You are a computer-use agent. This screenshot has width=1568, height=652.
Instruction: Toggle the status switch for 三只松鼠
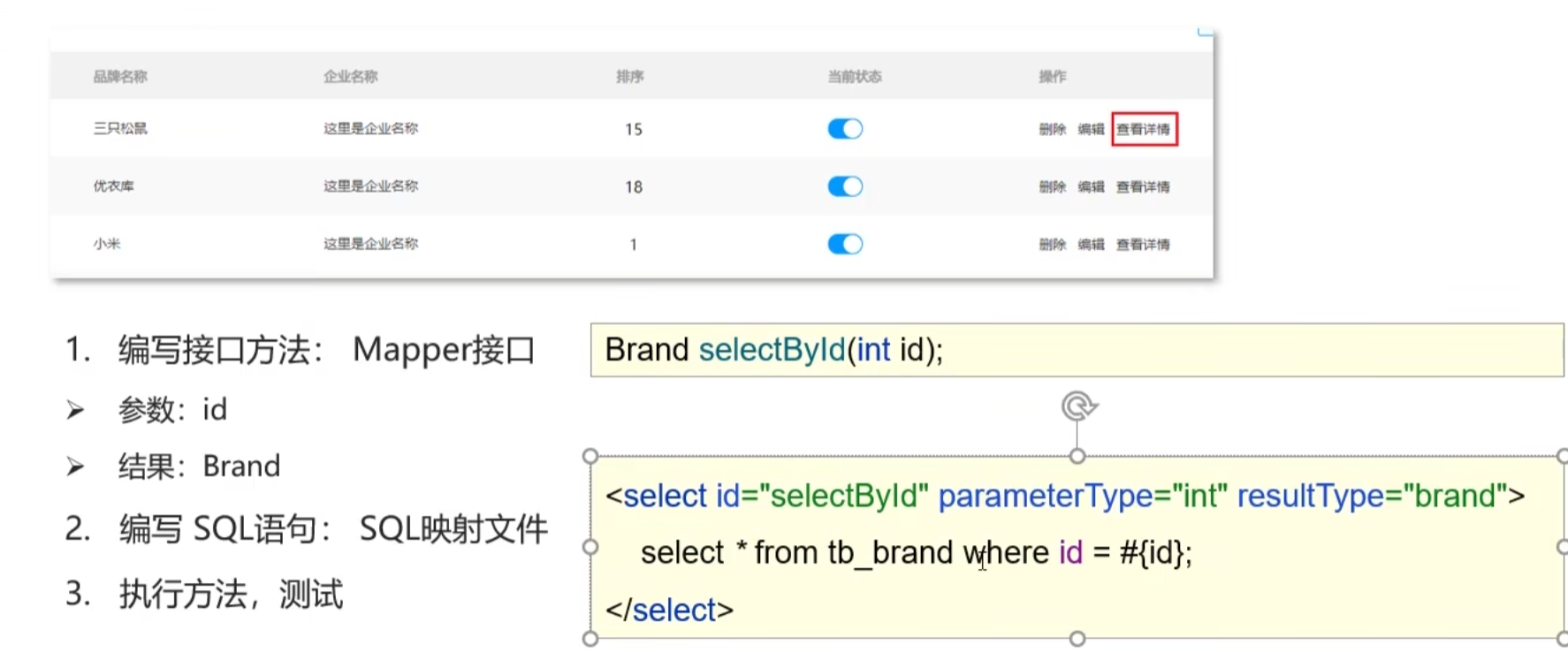tap(845, 129)
